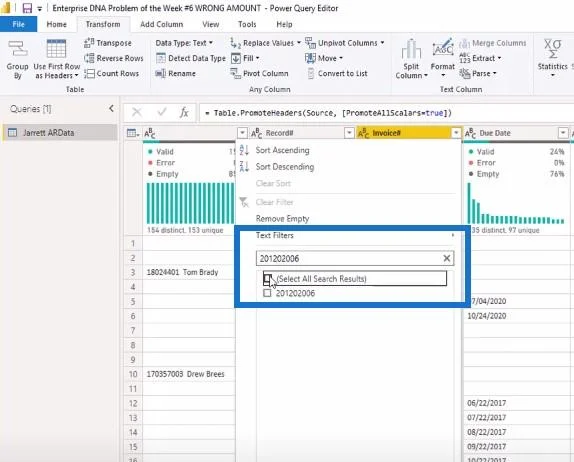The image size is (574, 462).
Task: Select row number 7 header
Action: click(x=133, y=330)
